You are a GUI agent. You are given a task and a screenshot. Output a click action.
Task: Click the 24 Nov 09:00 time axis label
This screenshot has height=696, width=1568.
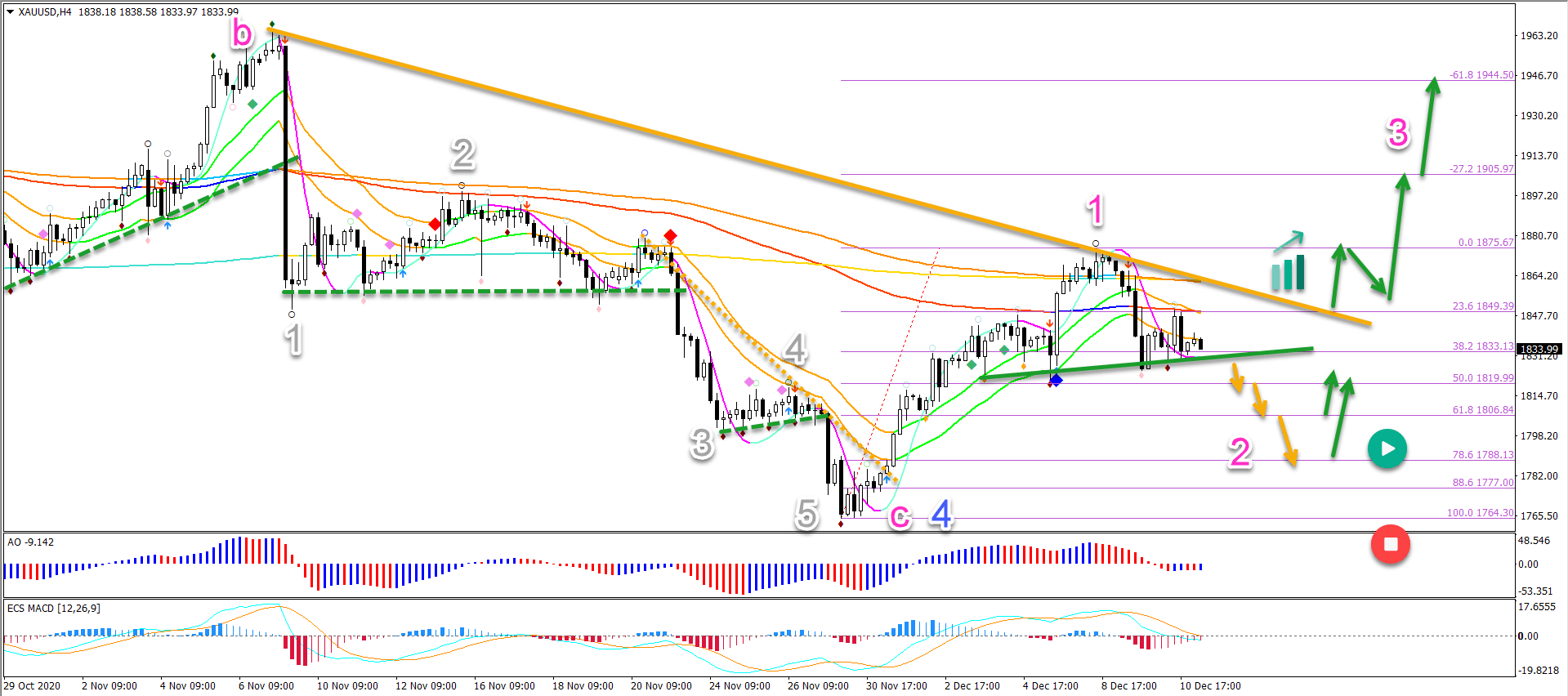coord(739,686)
